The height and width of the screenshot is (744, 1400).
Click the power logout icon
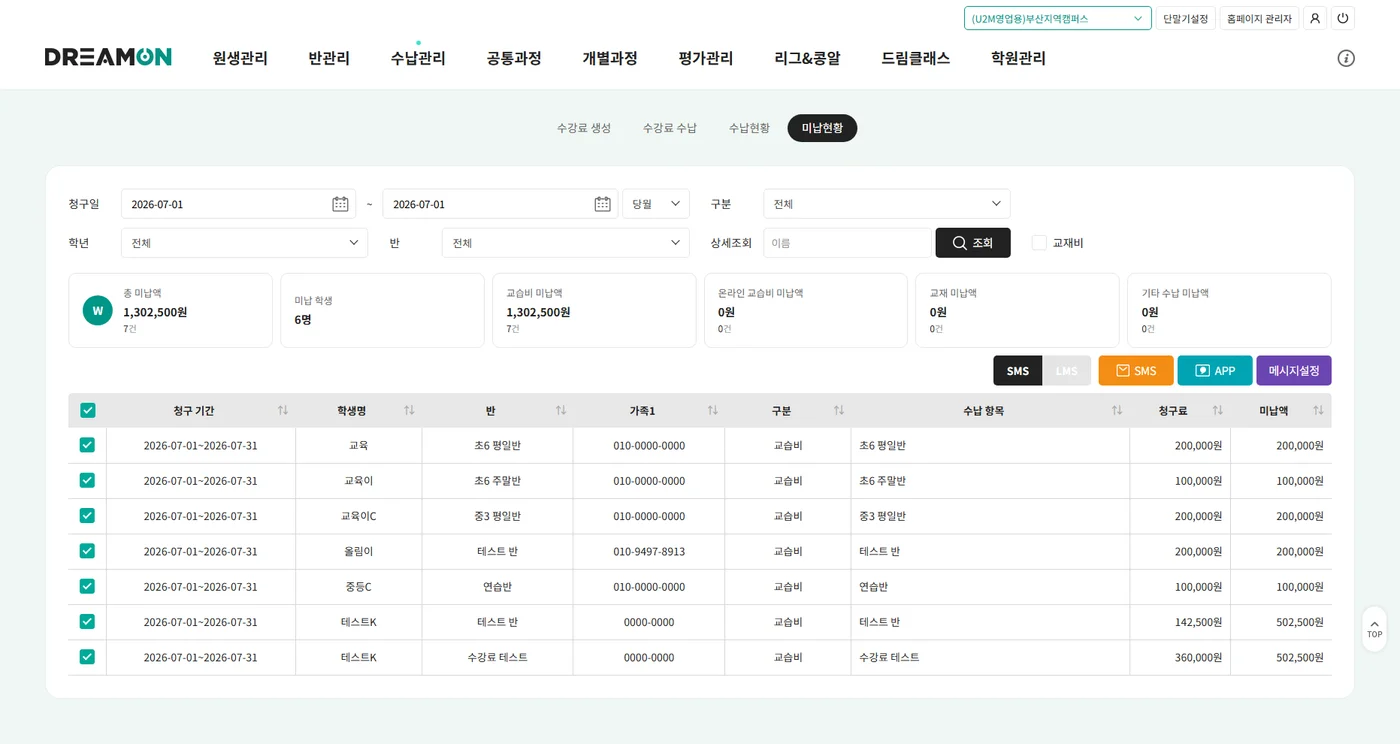1343,18
